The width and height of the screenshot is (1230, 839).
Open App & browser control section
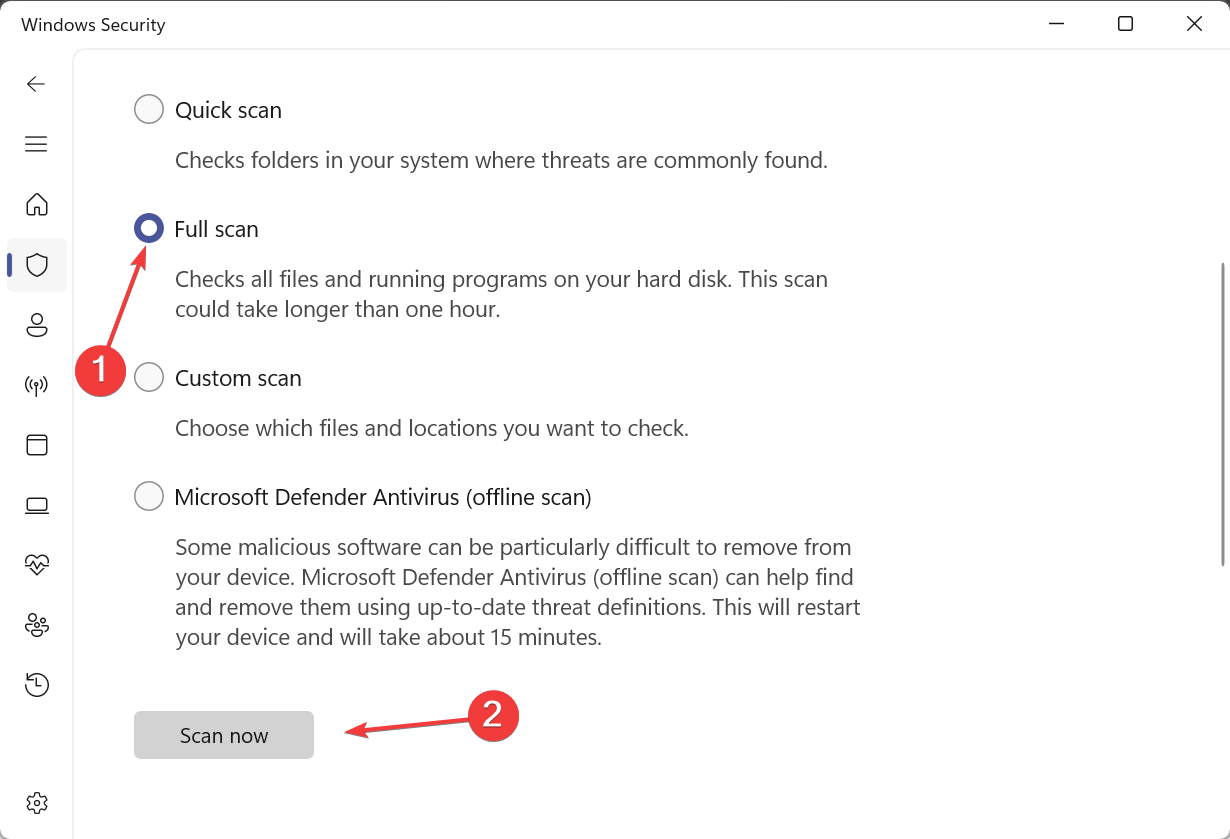pos(36,445)
